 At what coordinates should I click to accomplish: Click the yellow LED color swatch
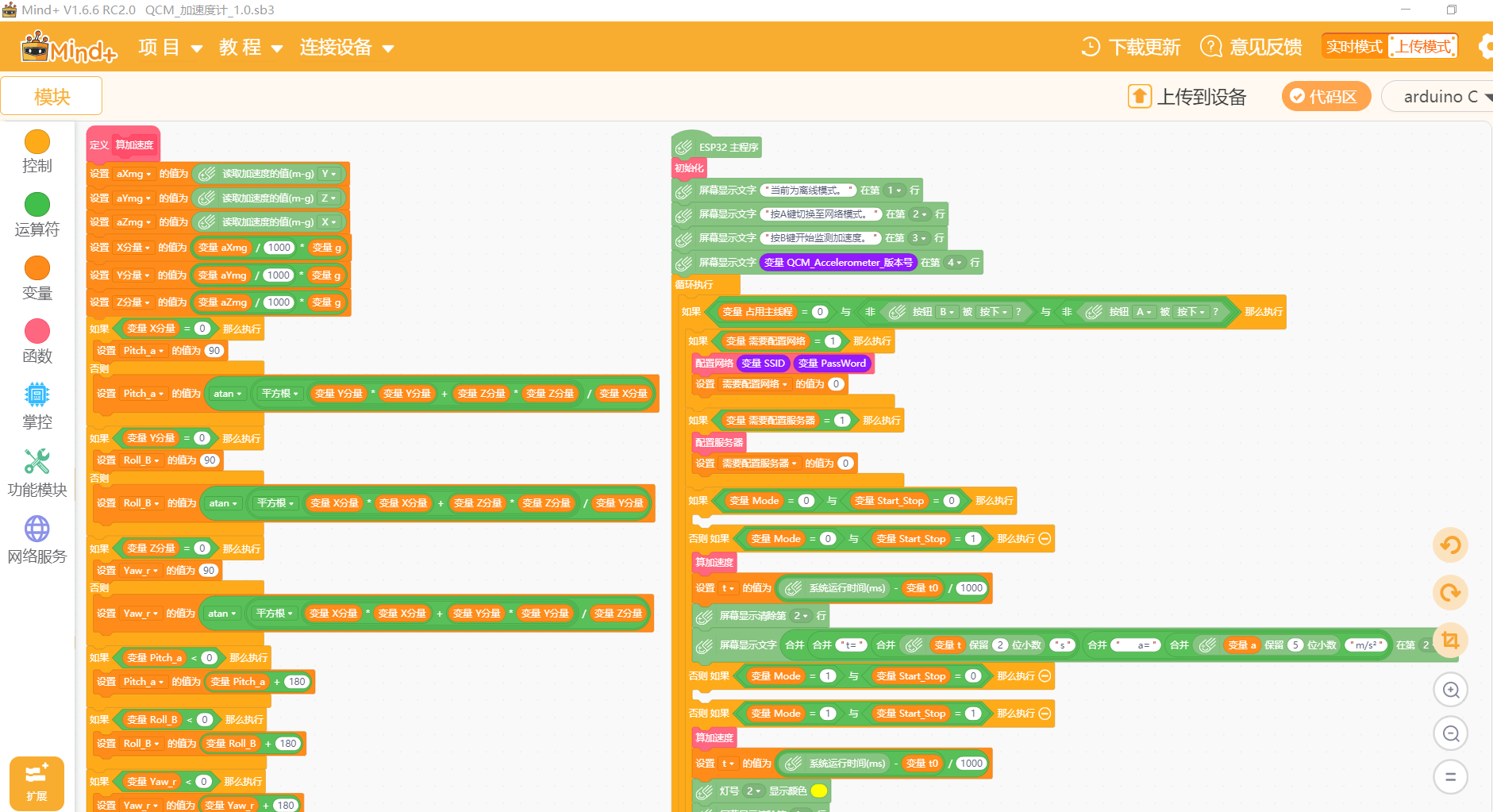pos(819,791)
